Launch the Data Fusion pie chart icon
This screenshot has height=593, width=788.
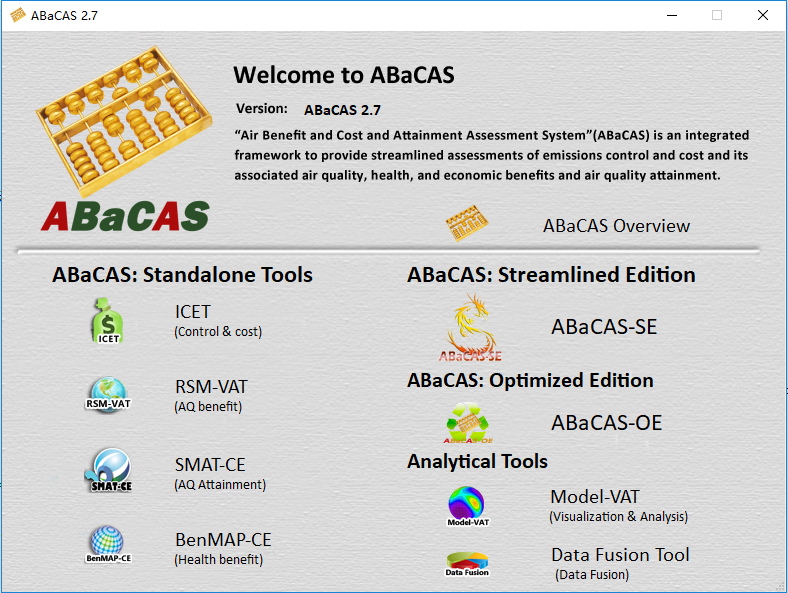pyautogui.click(x=467, y=564)
